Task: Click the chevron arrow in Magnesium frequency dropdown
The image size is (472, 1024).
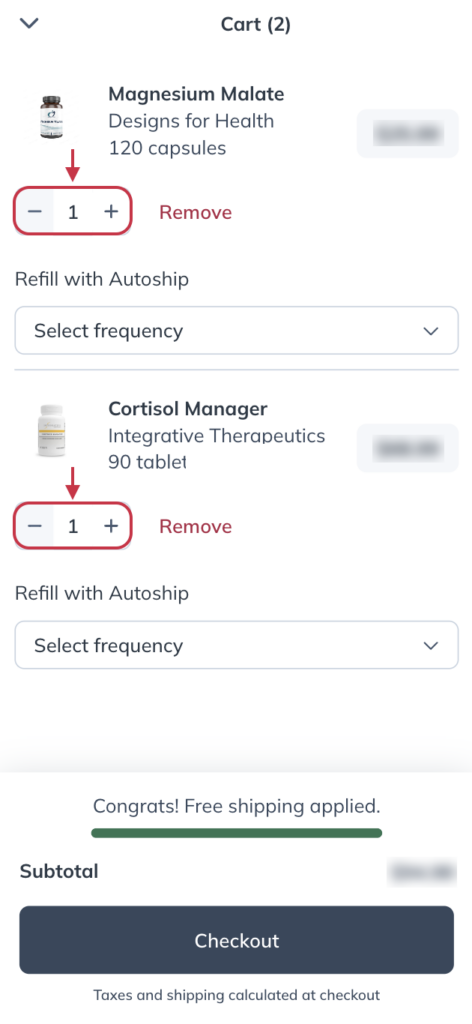Action: click(x=430, y=331)
